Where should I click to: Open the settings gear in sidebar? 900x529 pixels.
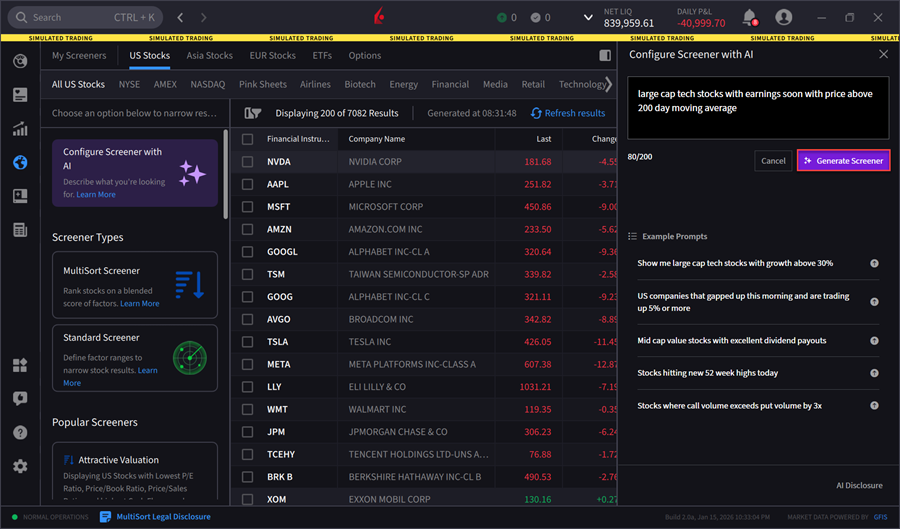coord(20,466)
